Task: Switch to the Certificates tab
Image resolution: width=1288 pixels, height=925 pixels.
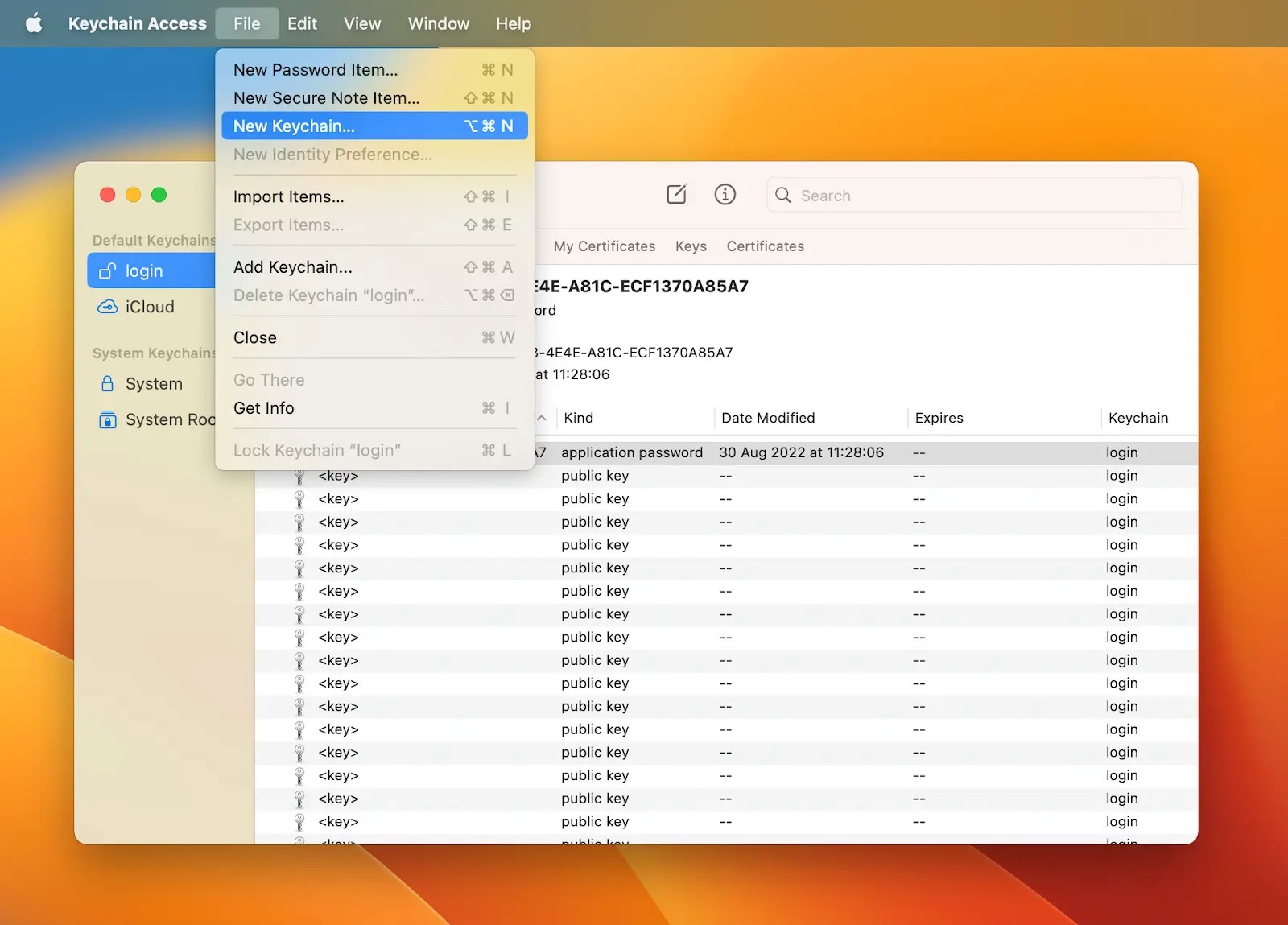Action: tap(765, 246)
